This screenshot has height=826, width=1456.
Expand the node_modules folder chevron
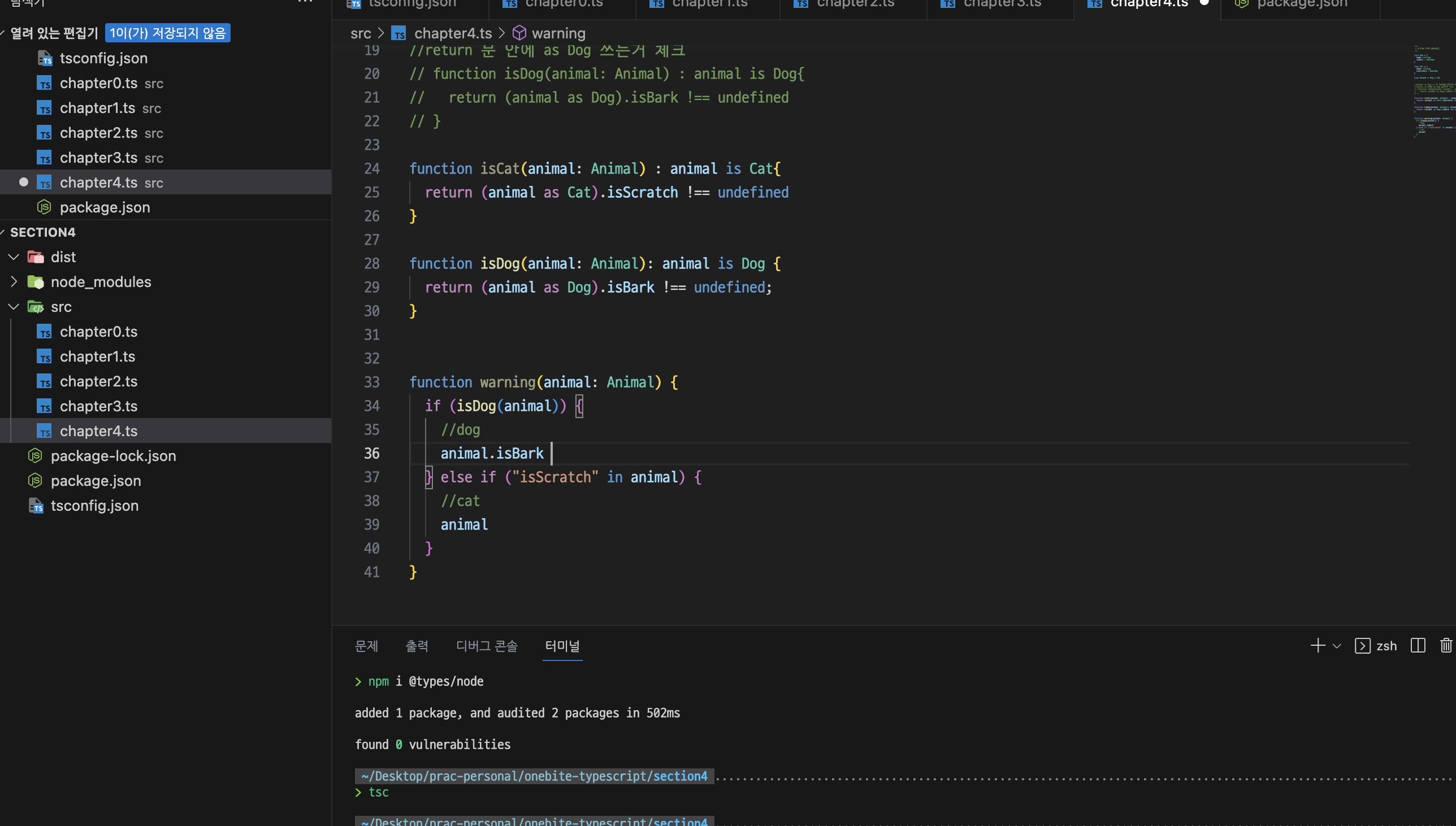pos(14,282)
